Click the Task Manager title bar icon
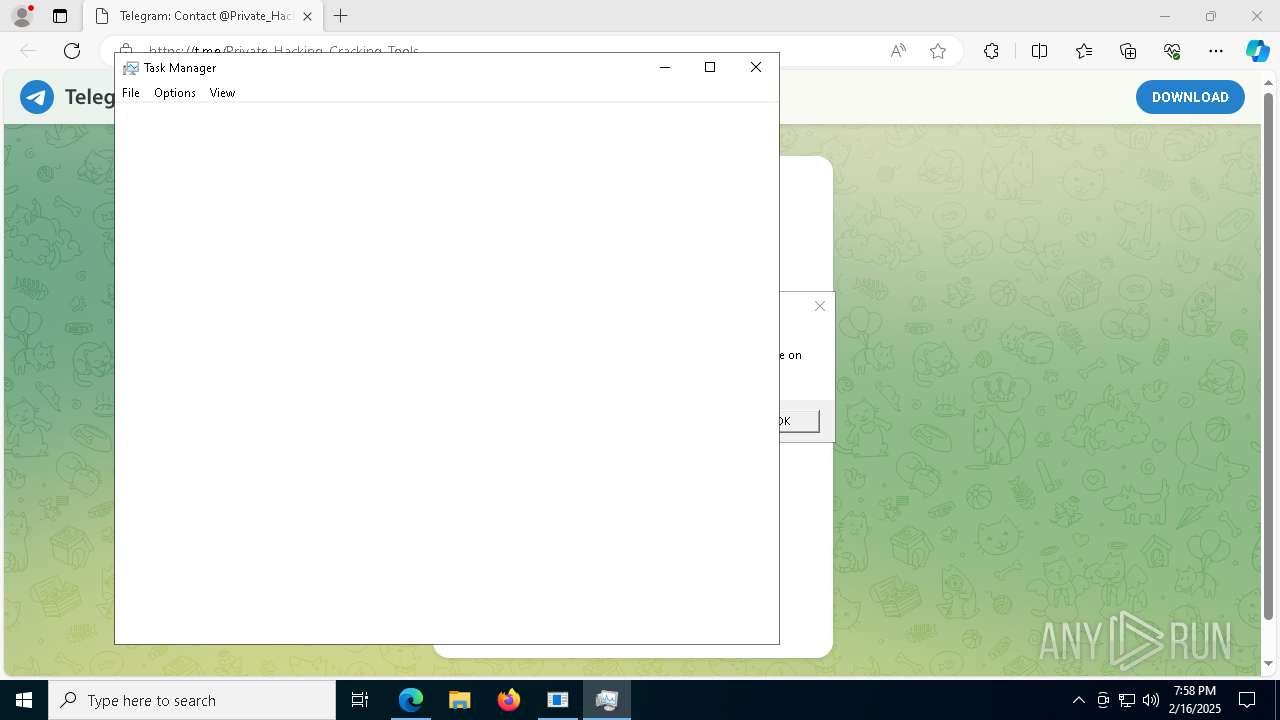 [130, 68]
